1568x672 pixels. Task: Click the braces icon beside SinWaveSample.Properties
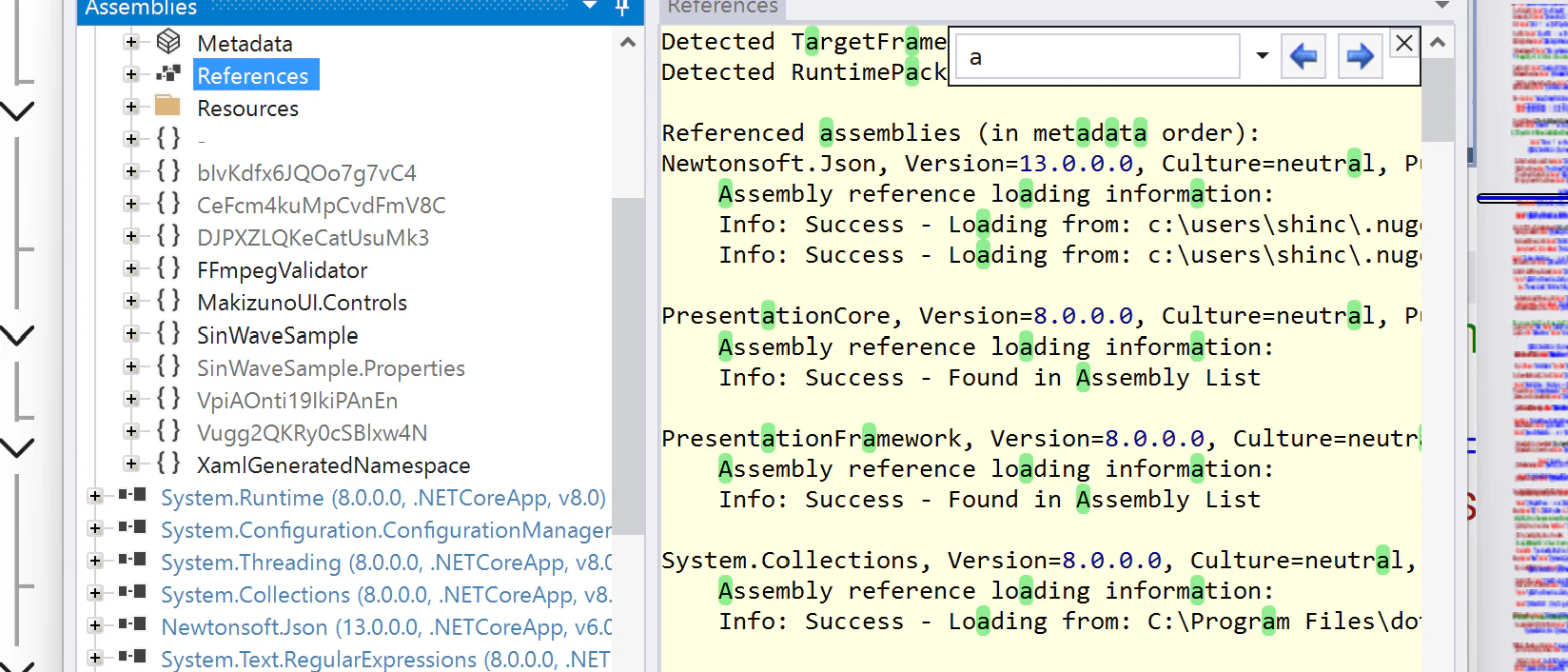[168, 366]
